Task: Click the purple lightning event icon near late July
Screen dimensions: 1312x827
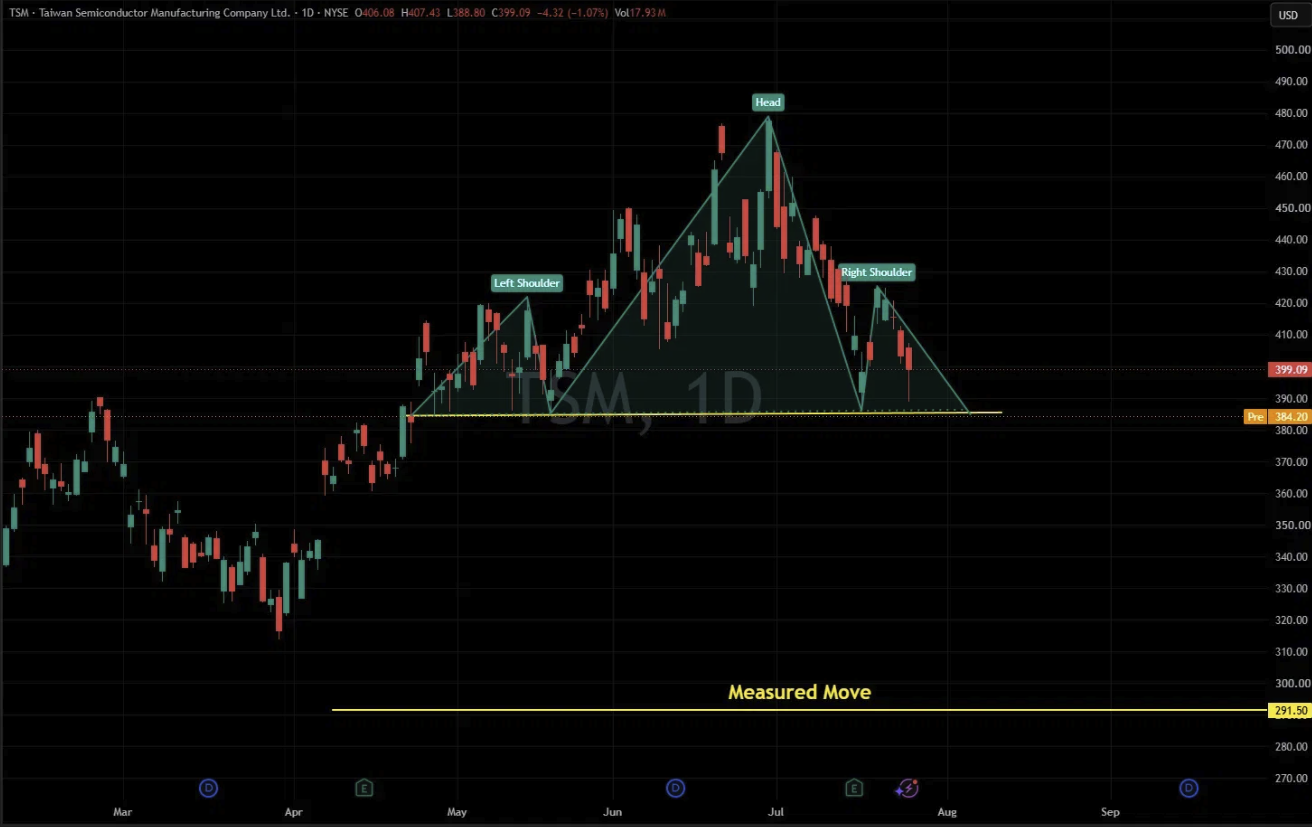Action: [907, 788]
